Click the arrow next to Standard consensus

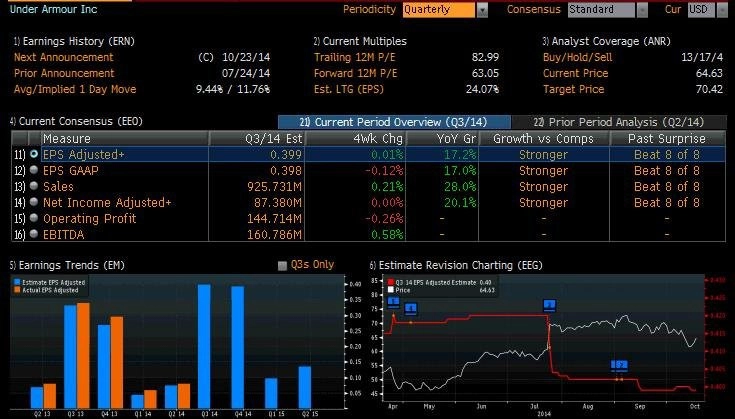pyautogui.click(x=642, y=10)
